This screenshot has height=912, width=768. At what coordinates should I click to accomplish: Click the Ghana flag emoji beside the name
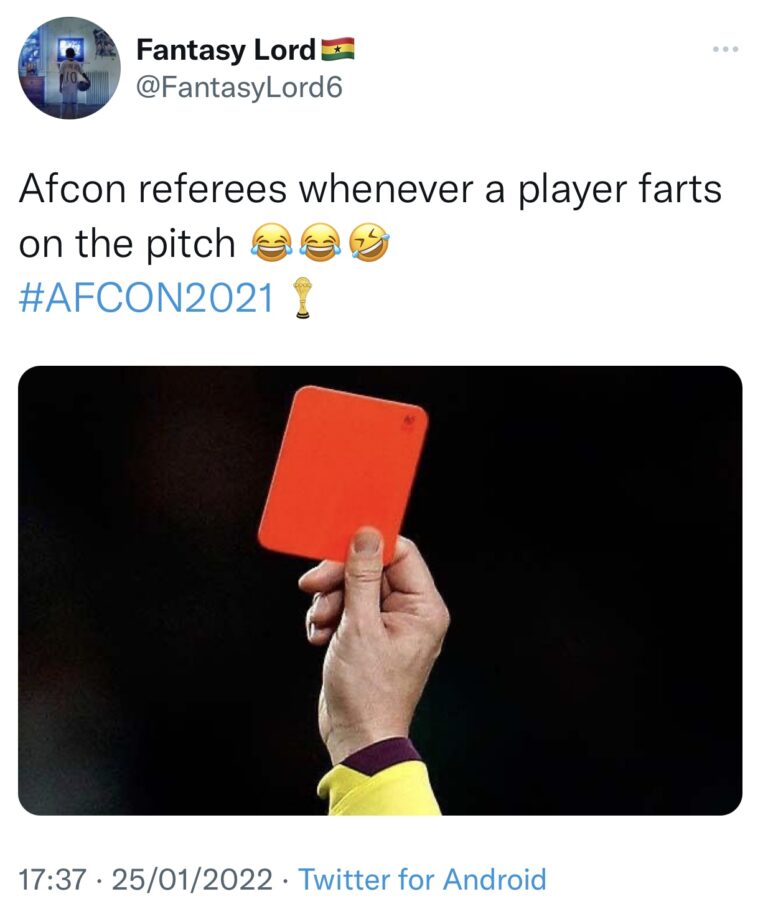point(338,49)
